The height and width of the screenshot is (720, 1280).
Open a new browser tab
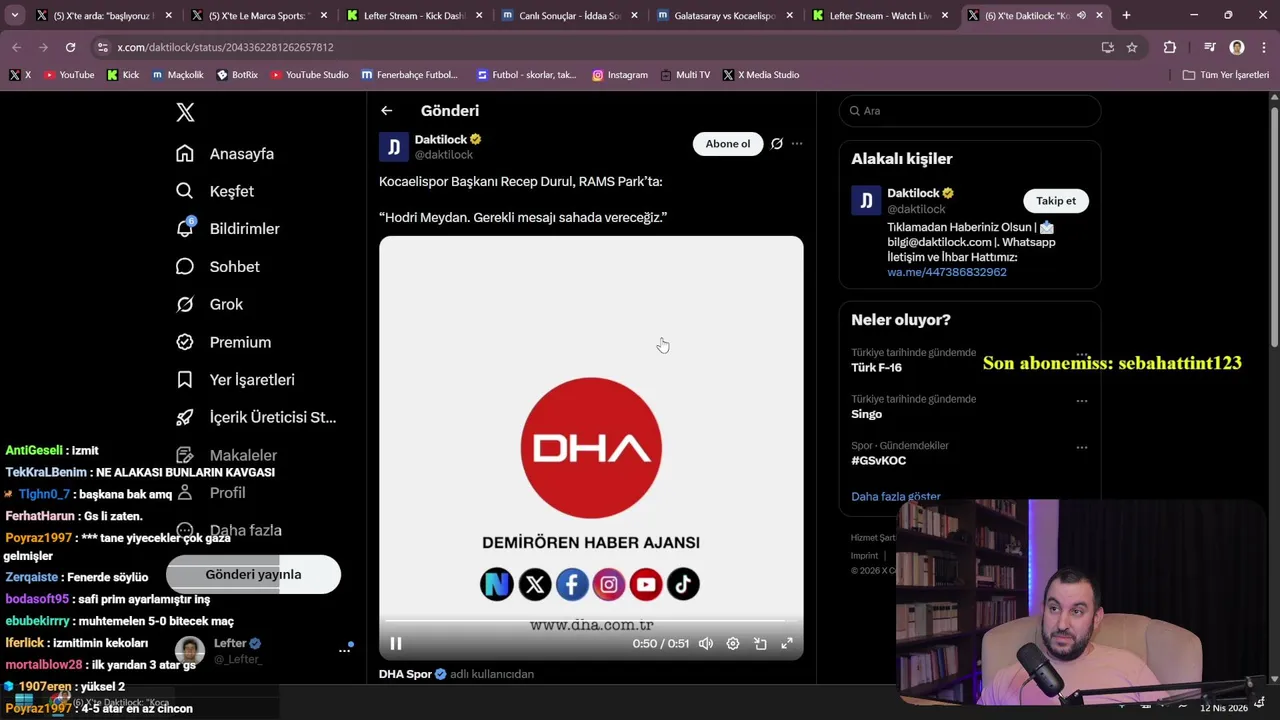point(1126,16)
